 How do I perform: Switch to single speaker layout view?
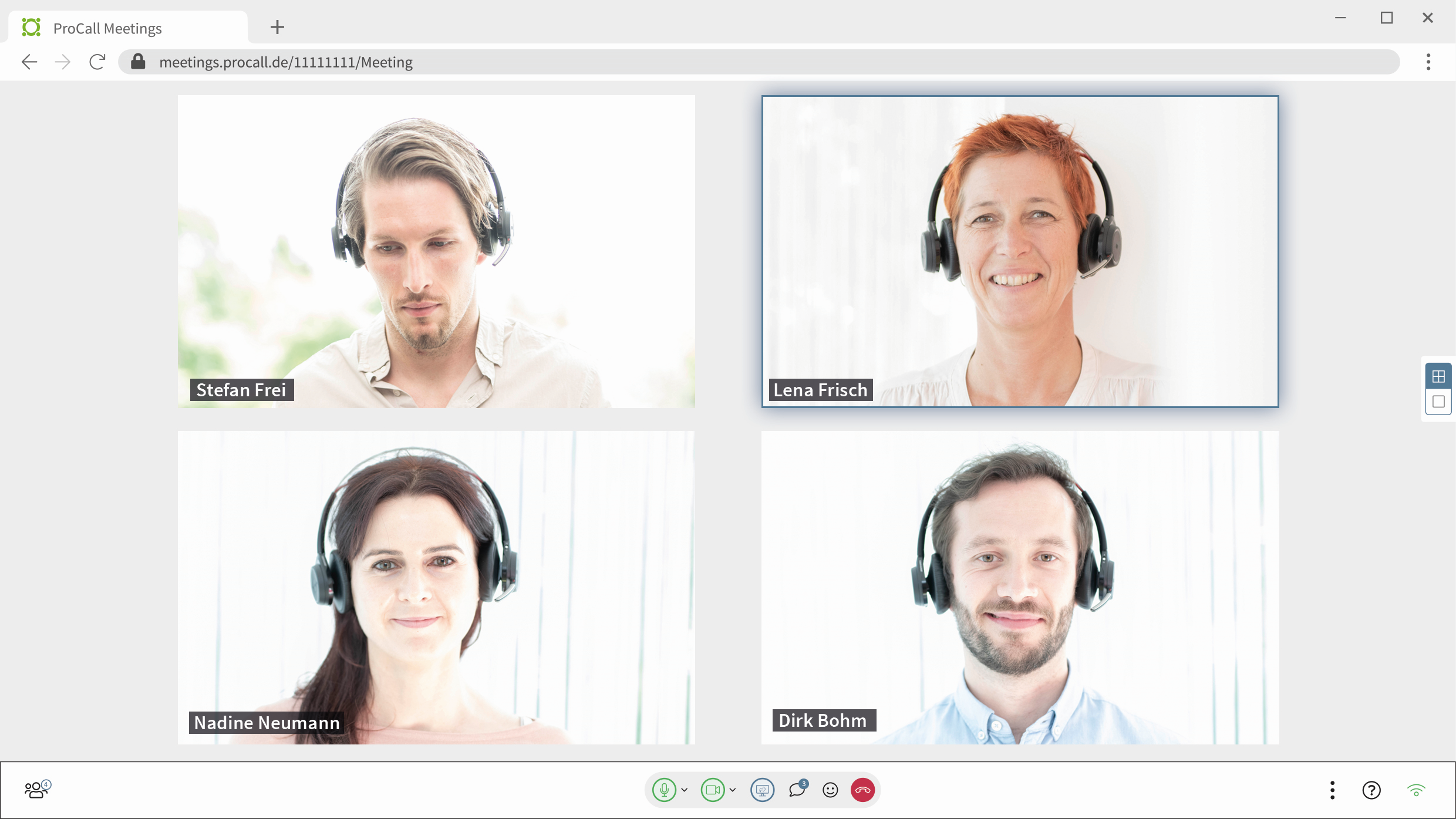(x=1438, y=402)
